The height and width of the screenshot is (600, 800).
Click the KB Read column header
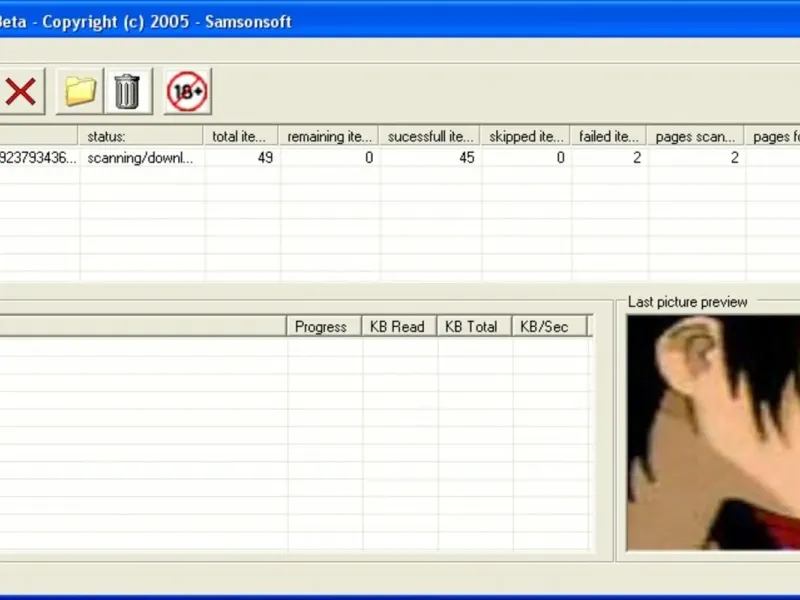[x=399, y=327]
